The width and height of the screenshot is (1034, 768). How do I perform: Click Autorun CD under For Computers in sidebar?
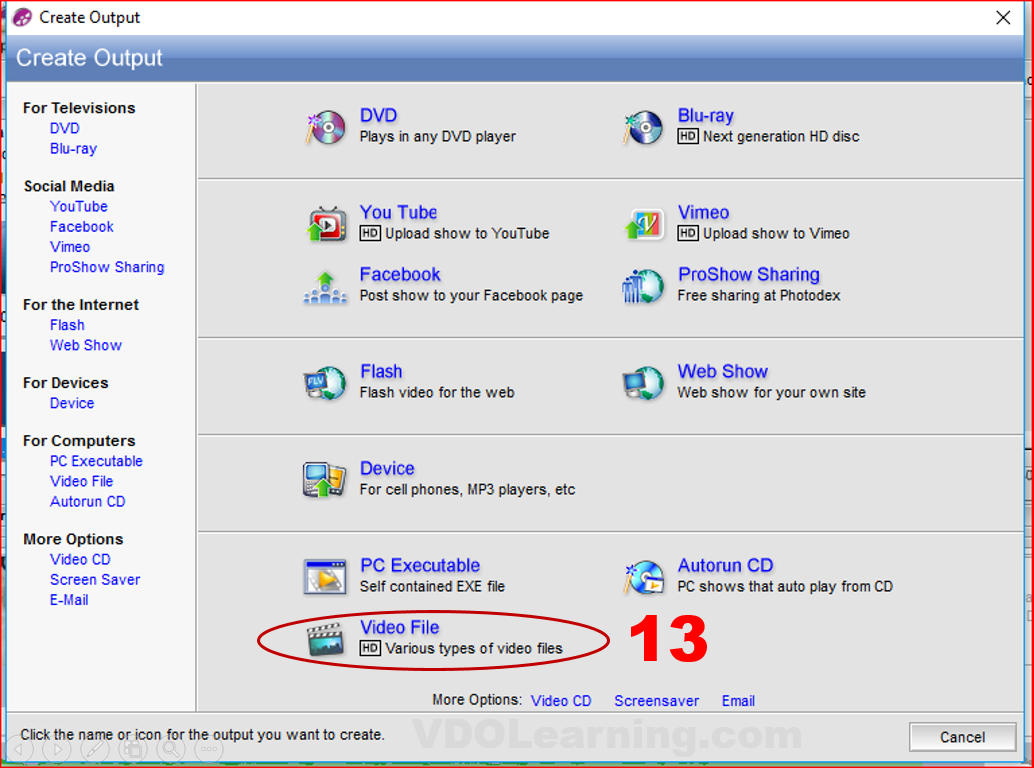point(88,502)
